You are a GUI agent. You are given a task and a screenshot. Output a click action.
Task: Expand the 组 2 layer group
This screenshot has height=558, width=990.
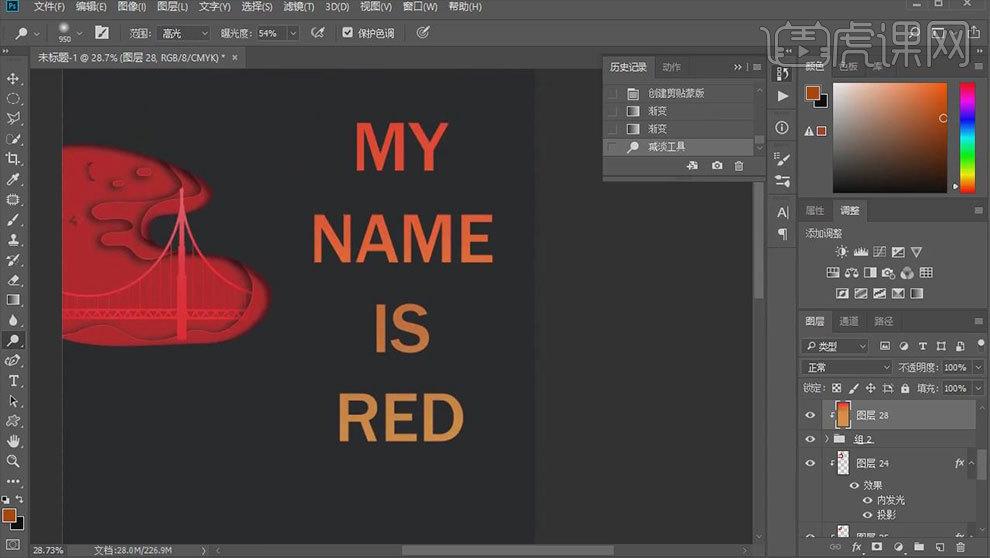826,439
